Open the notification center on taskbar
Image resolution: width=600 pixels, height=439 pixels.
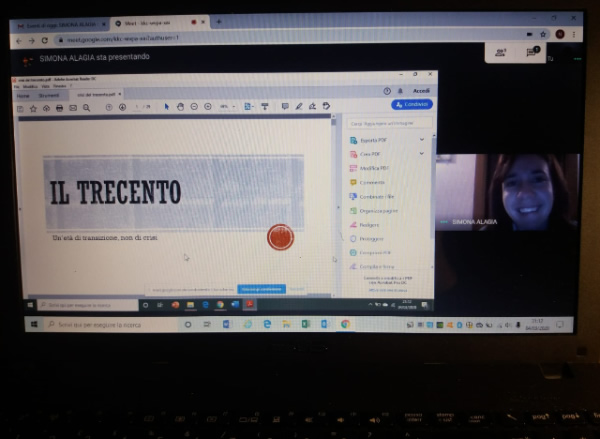click(x=560, y=325)
